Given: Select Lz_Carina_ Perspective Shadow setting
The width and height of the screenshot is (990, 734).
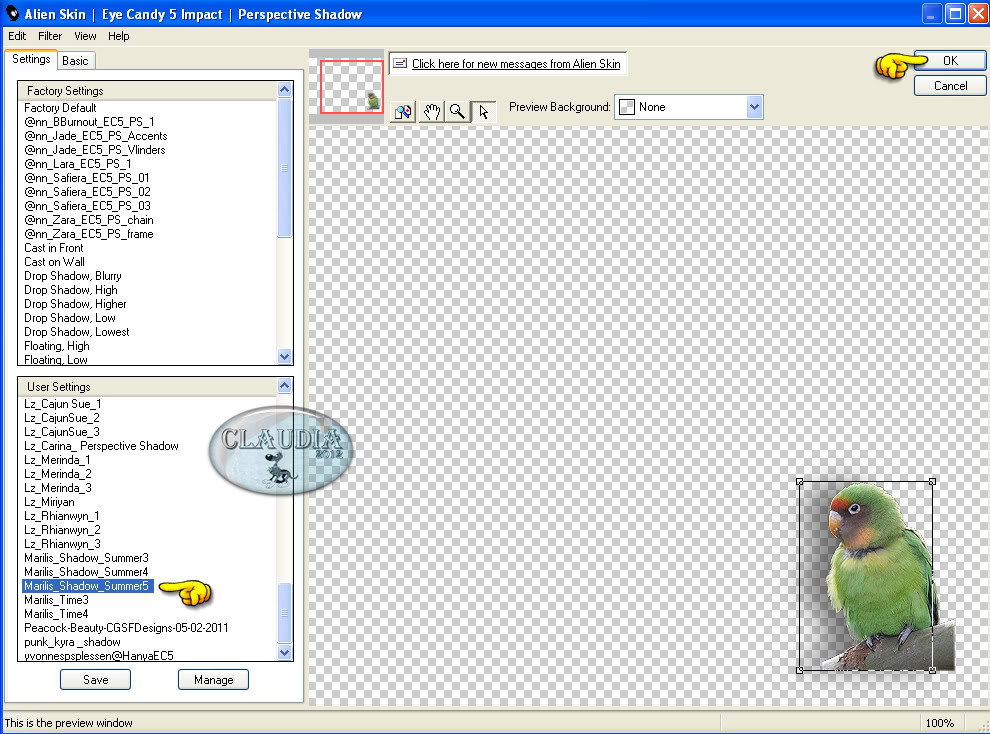Looking at the screenshot, I should point(101,446).
